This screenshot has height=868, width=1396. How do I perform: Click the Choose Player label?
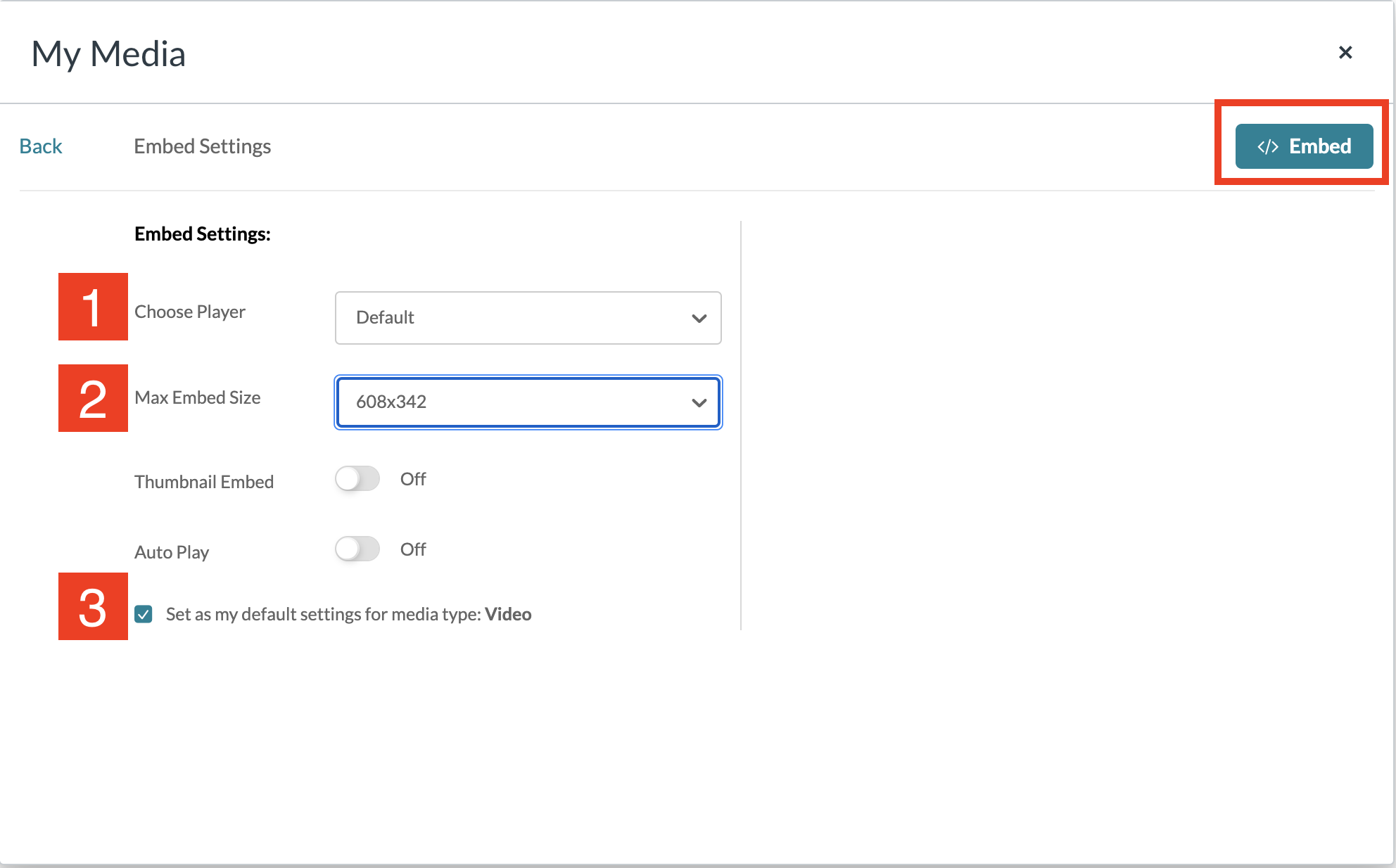click(x=190, y=312)
